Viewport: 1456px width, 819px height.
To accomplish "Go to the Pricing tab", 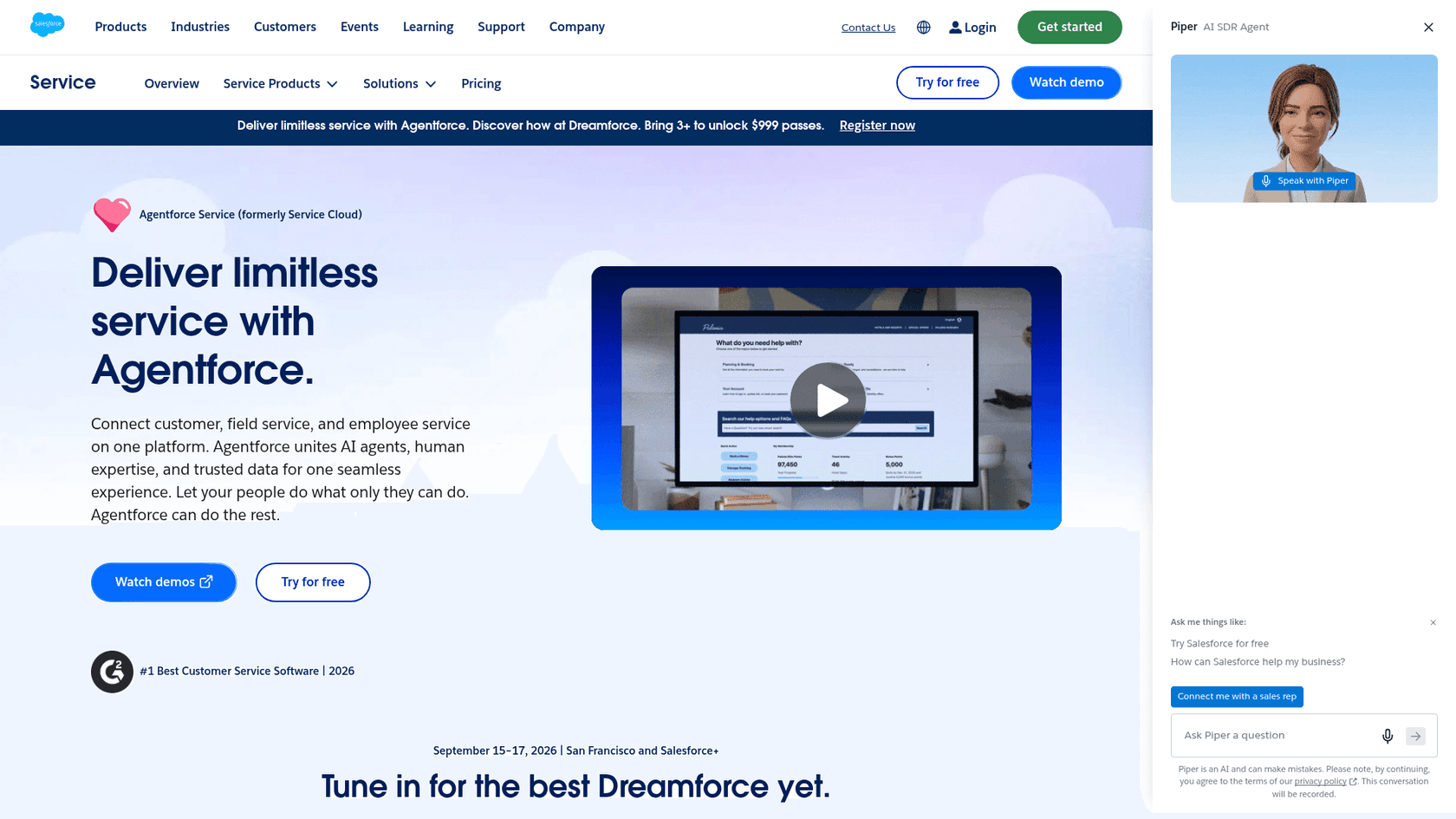I will point(481,84).
